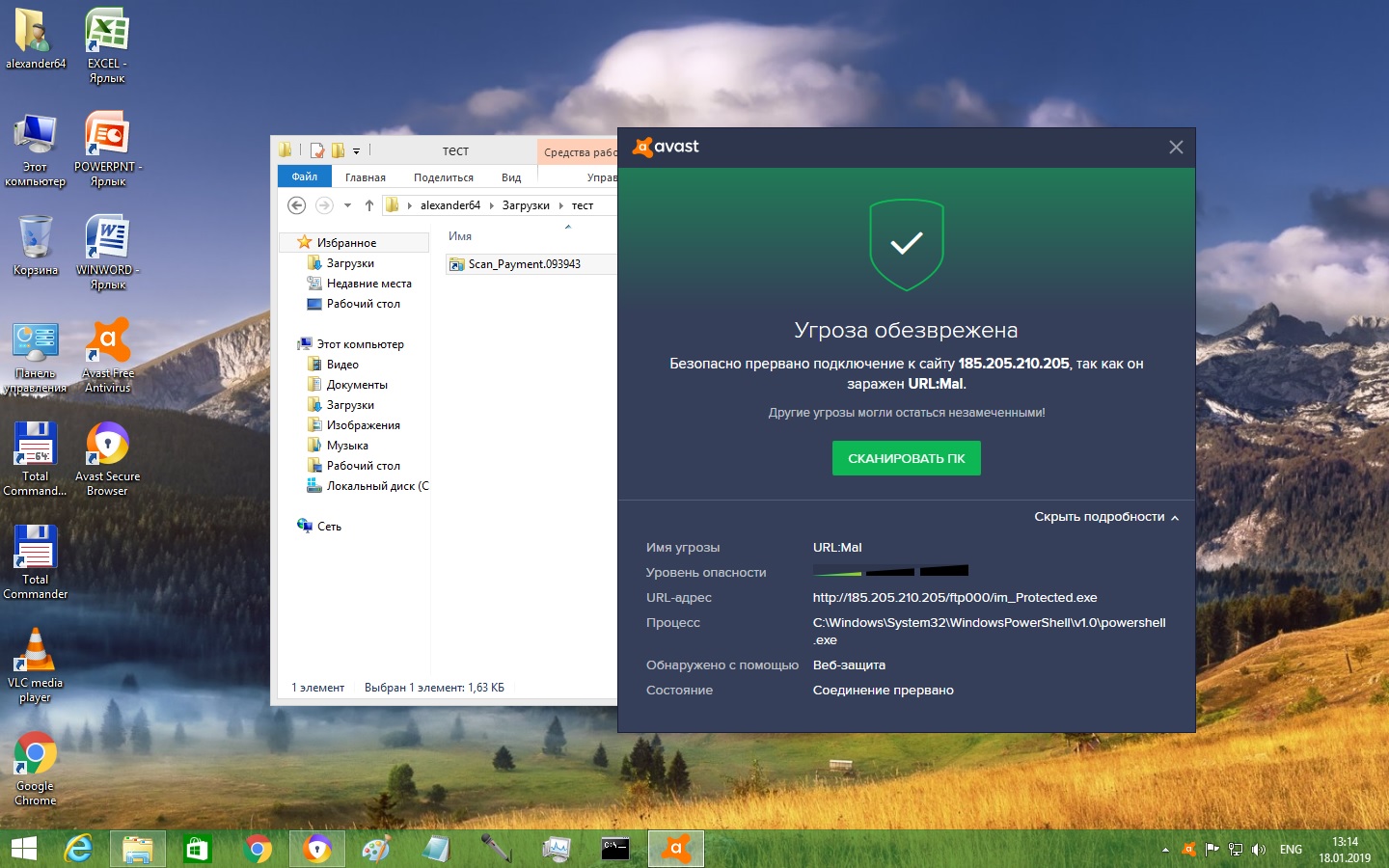Select the Корзина recycle bin icon

pyautogui.click(x=36, y=246)
